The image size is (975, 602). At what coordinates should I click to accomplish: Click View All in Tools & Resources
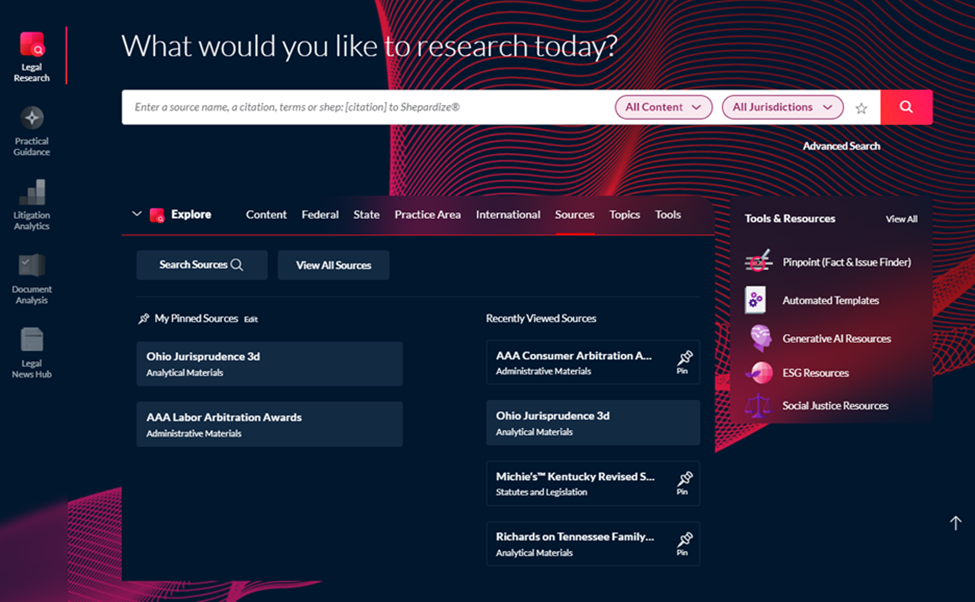pyautogui.click(x=902, y=219)
